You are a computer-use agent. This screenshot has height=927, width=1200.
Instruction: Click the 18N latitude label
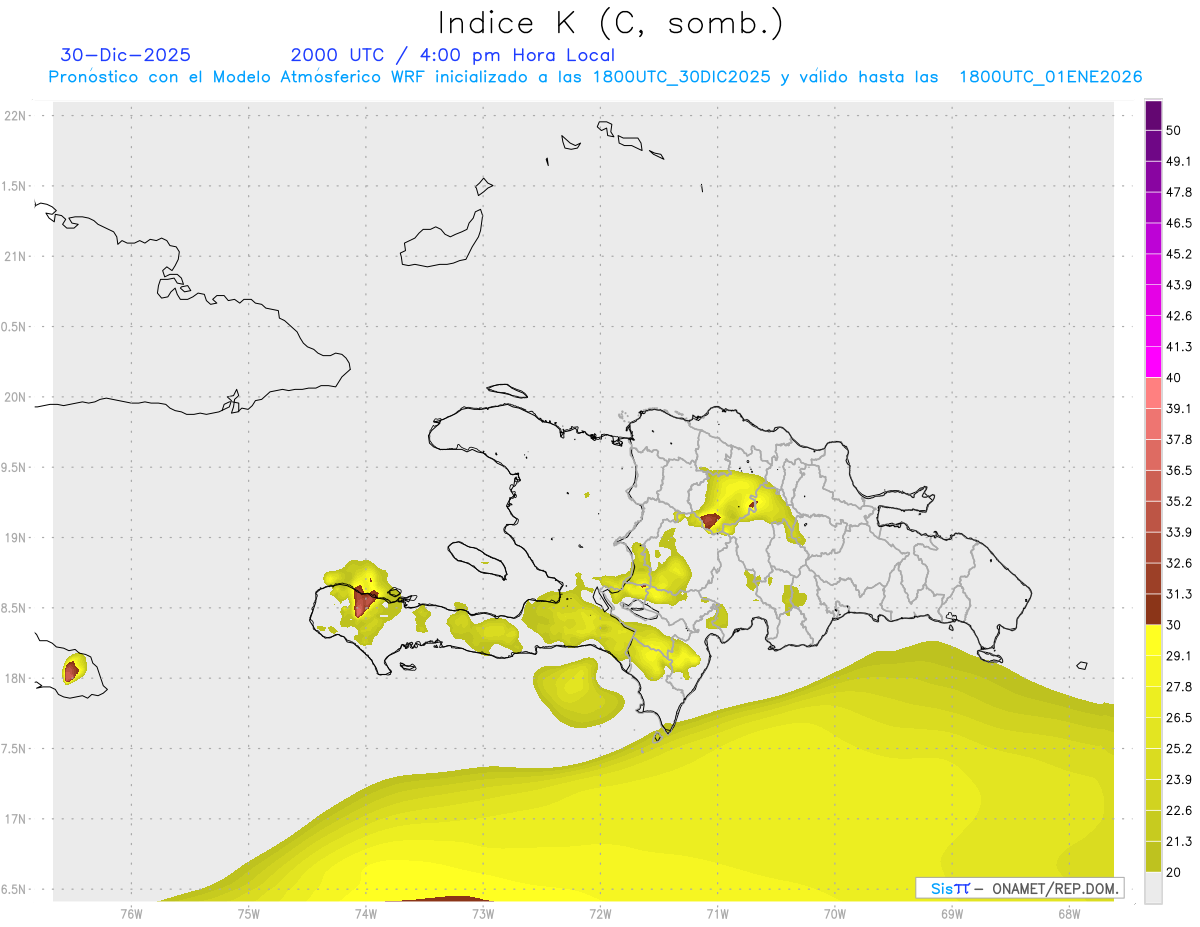(x=15, y=678)
